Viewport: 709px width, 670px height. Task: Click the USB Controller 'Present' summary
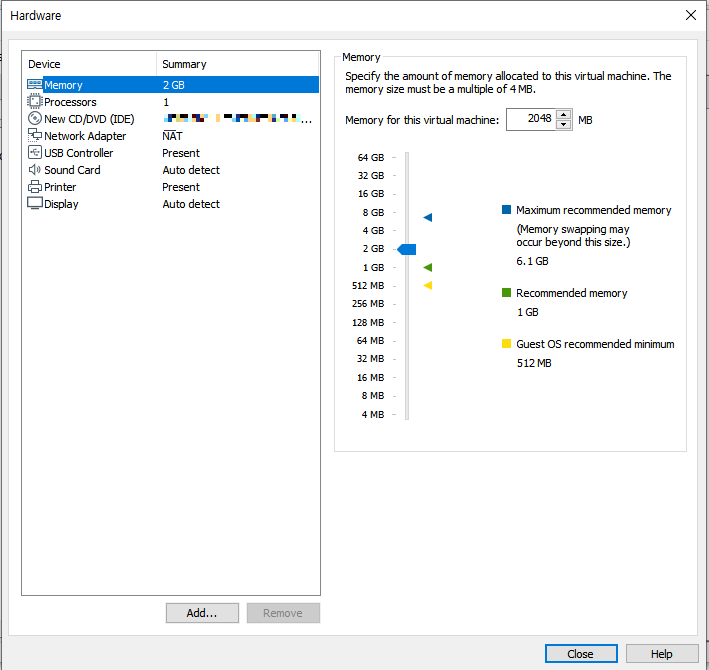(x=181, y=153)
